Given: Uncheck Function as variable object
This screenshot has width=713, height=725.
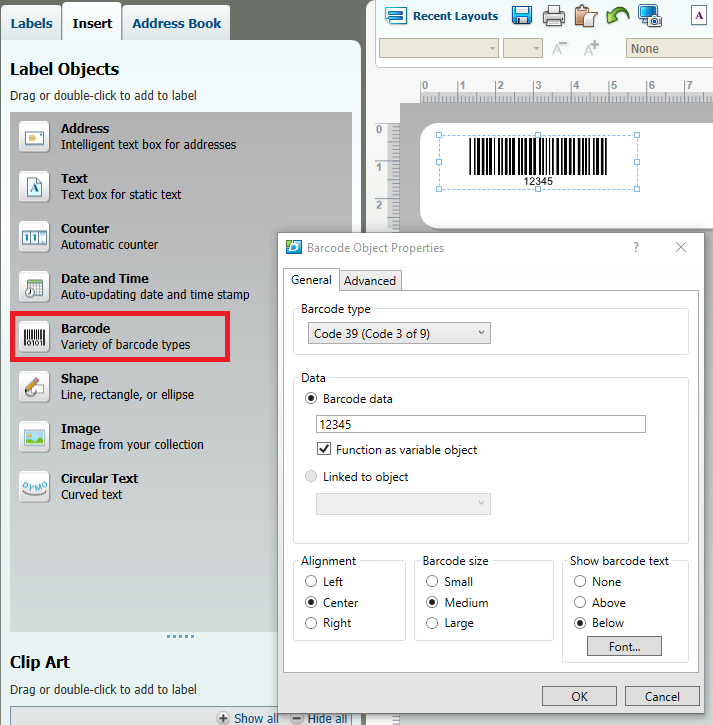Looking at the screenshot, I should 324,450.
